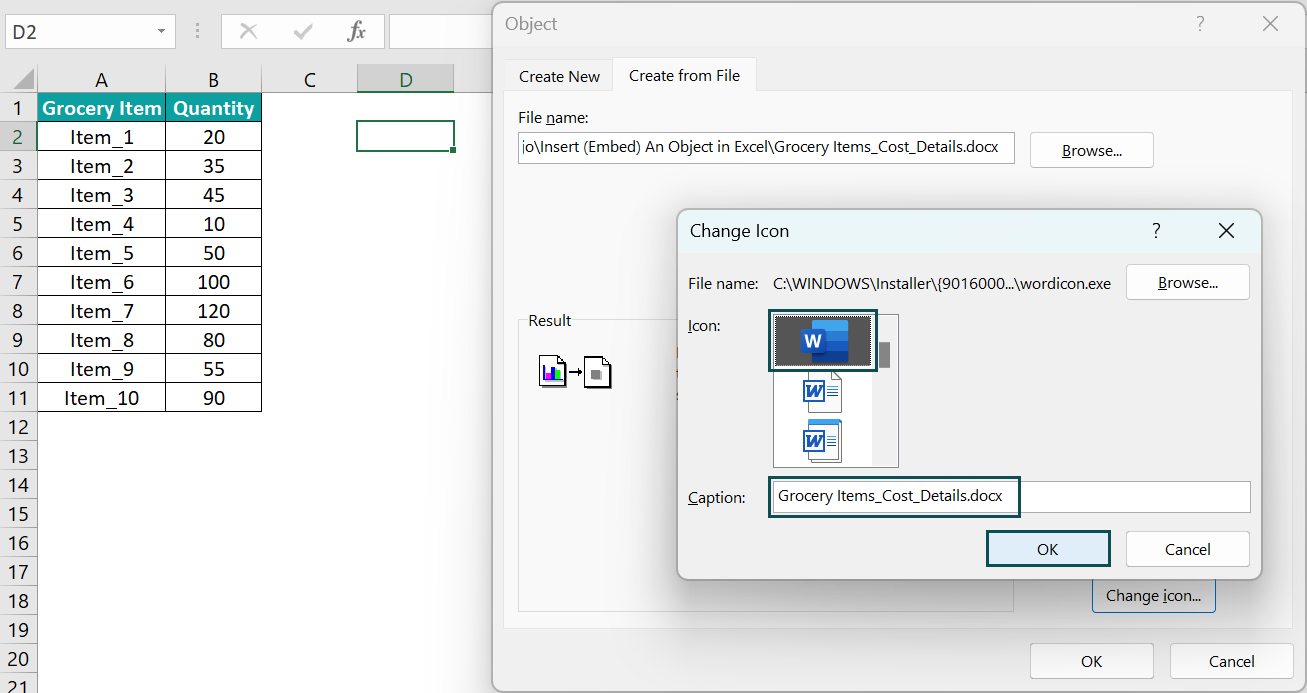Viewport: 1307px width, 693px height.
Task: Select column A header
Action: (x=101, y=79)
